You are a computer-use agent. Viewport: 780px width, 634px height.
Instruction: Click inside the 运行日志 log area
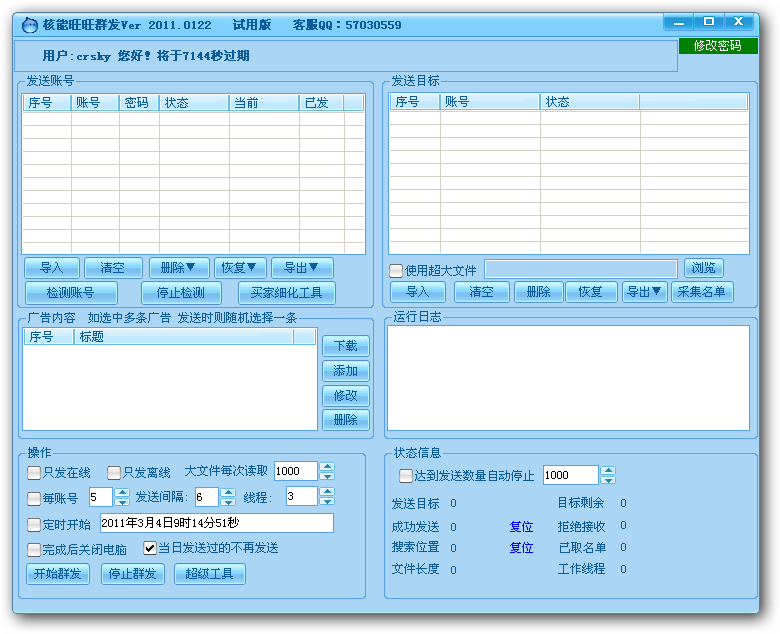569,378
